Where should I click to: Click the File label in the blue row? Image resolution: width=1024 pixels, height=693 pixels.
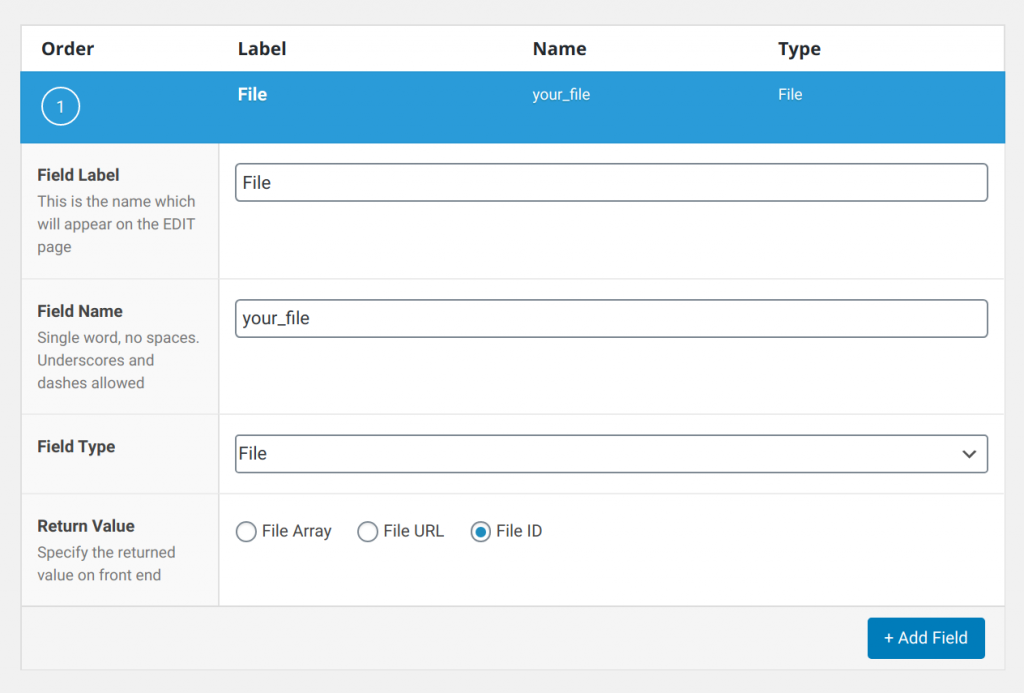(x=250, y=95)
